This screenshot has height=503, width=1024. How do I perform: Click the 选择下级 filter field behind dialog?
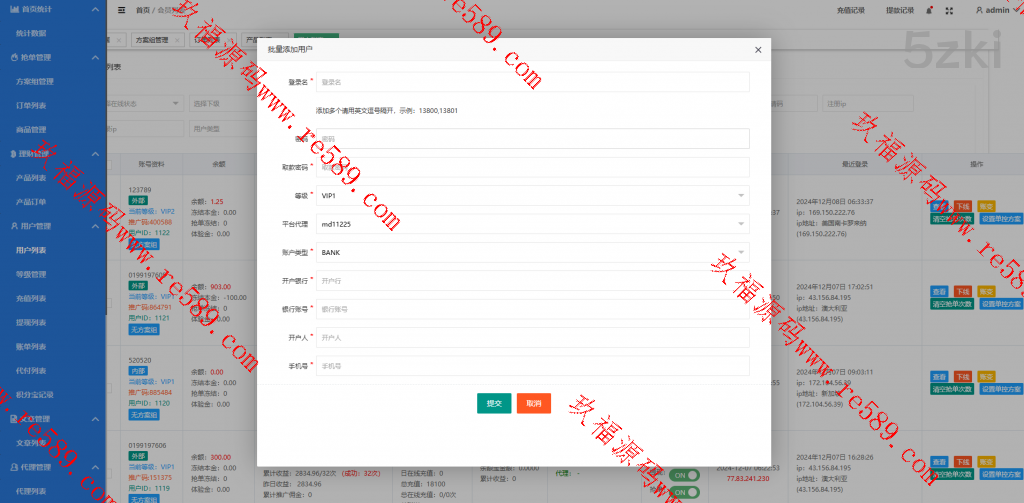222,103
